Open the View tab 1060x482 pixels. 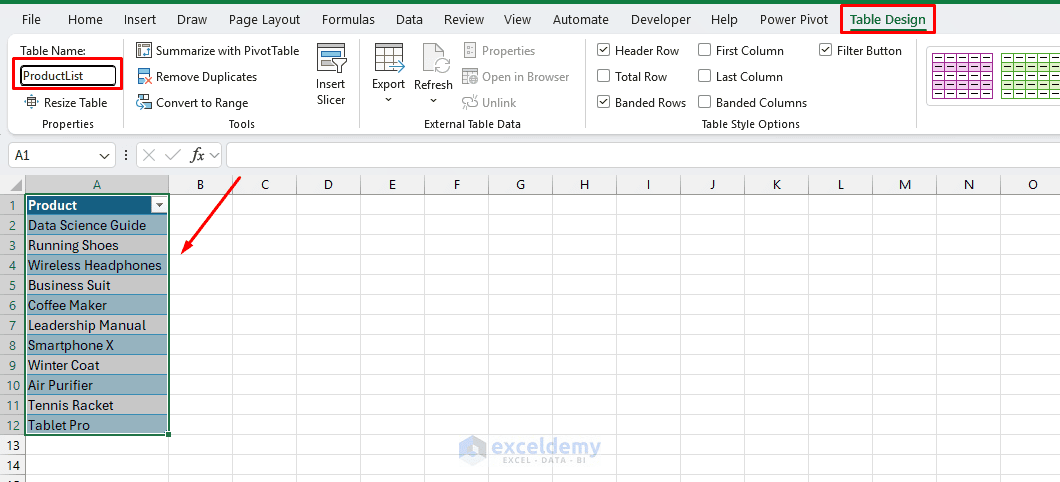coord(517,20)
